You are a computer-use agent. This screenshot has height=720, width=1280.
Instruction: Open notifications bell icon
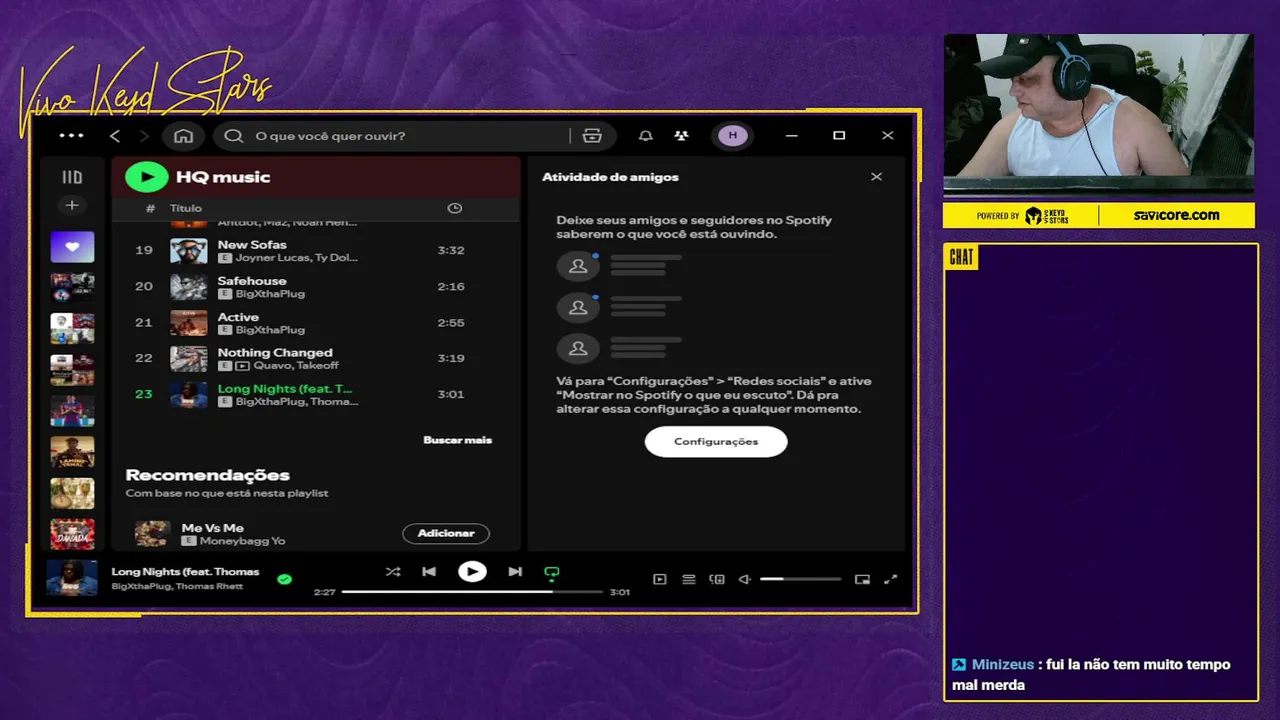[646, 136]
